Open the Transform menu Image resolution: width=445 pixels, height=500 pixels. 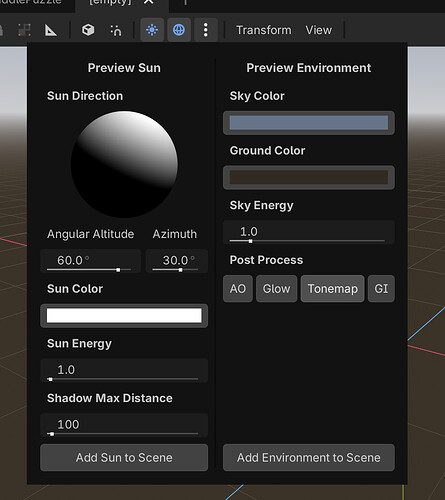pyautogui.click(x=264, y=30)
